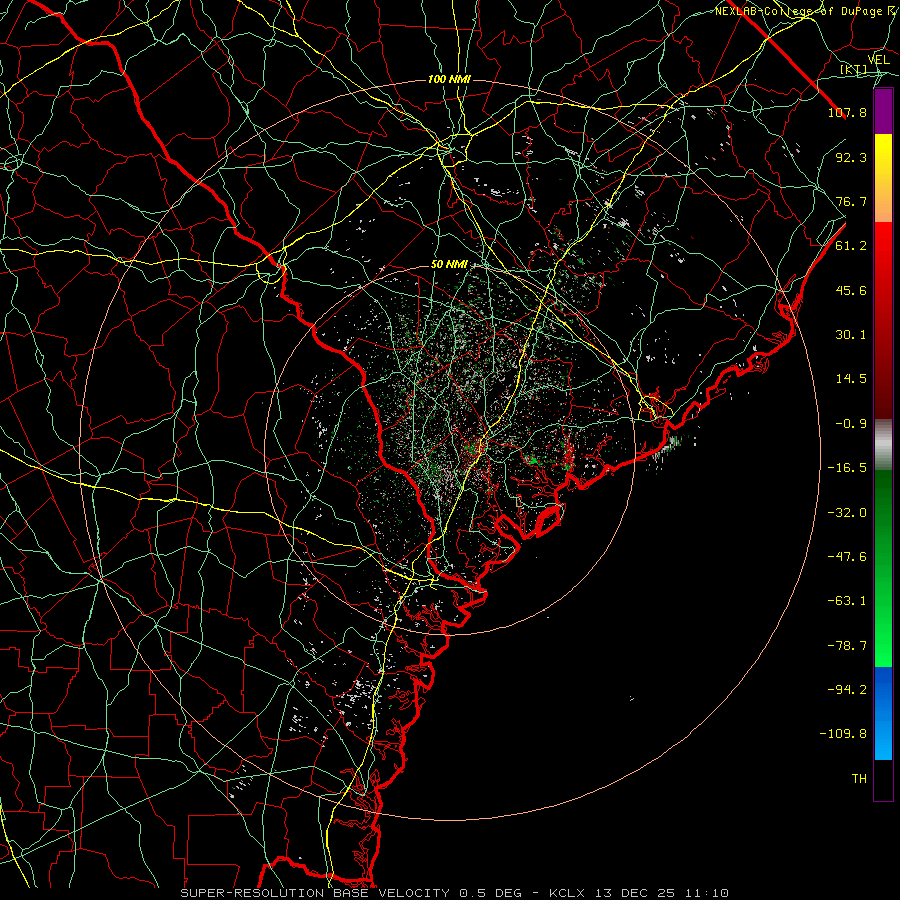This screenshot has width=900, height=900.
Task: Click the purple segment of color bar
Action: (x=883, y=112)
